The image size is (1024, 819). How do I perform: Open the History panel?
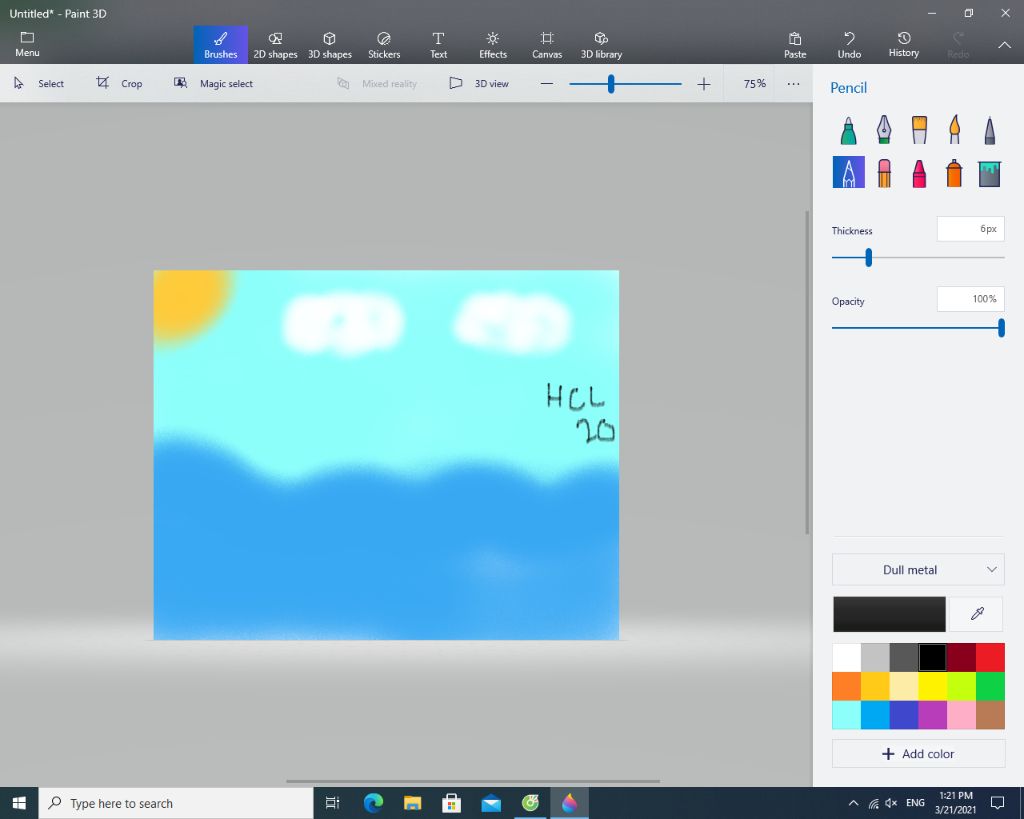pyautogui.click(x=904, y=45)
